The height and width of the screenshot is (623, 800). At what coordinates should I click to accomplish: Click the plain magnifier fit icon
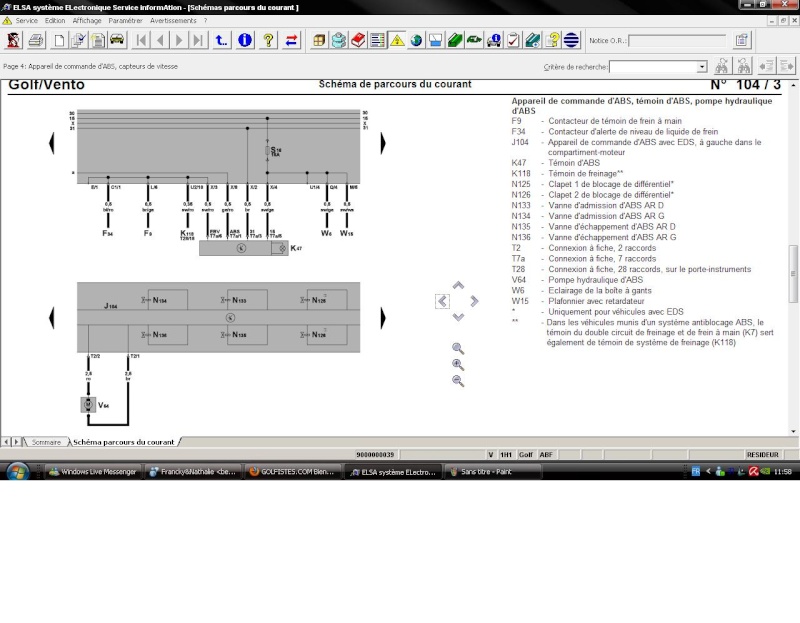point(458,348)
